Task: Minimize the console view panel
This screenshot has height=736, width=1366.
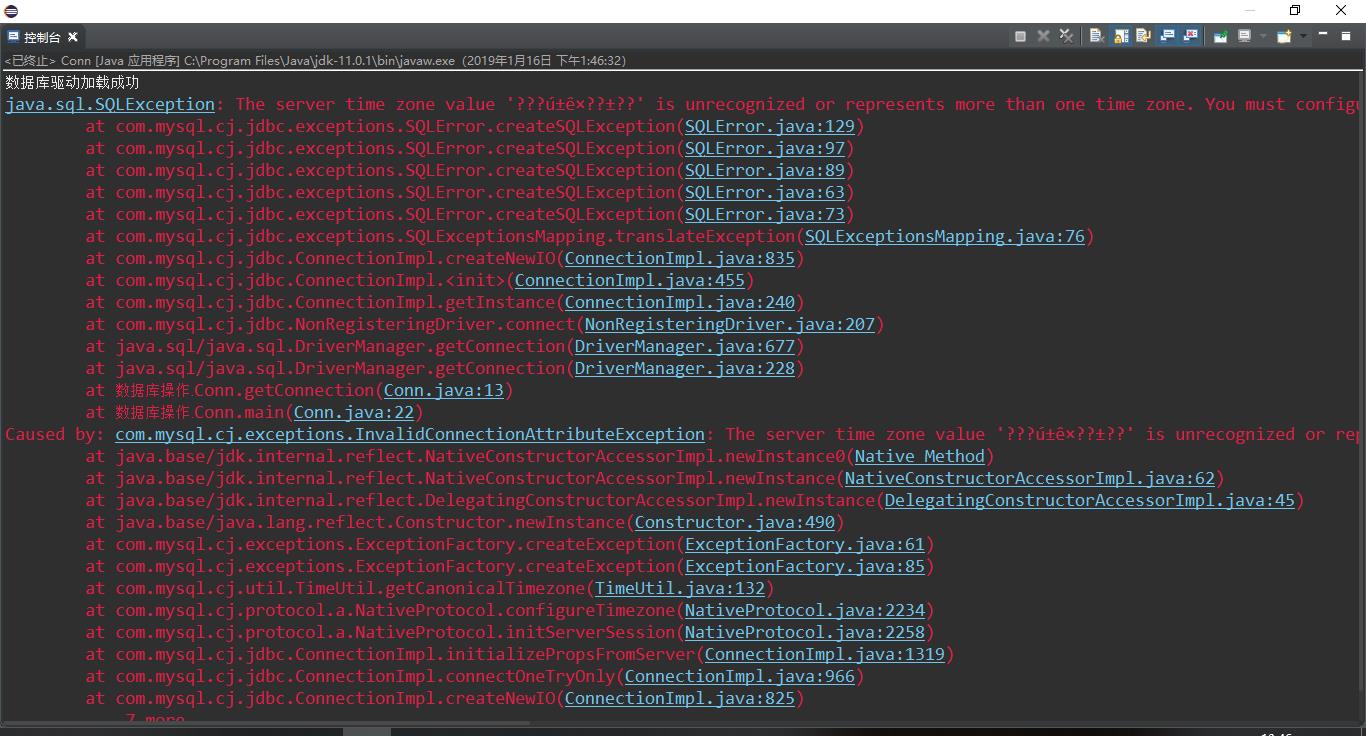Action: tap(1323, 34)
